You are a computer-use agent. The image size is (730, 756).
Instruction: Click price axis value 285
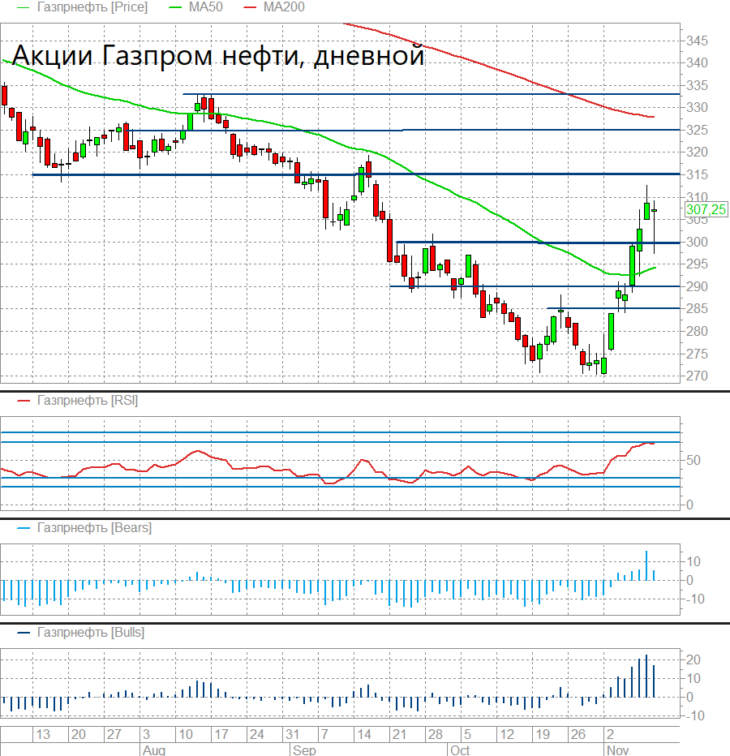pyautogui.click(x=697, y=309)
